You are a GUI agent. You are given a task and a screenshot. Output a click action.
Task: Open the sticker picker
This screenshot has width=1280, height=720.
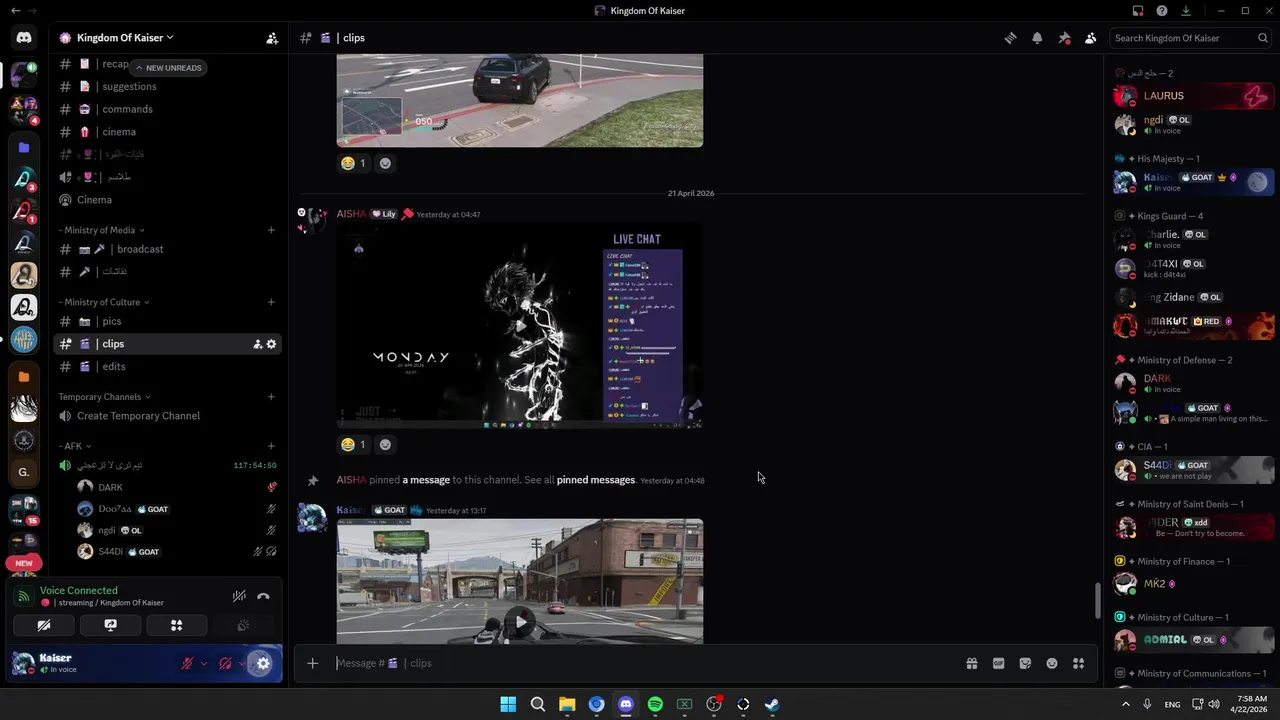pos(1025,663)
